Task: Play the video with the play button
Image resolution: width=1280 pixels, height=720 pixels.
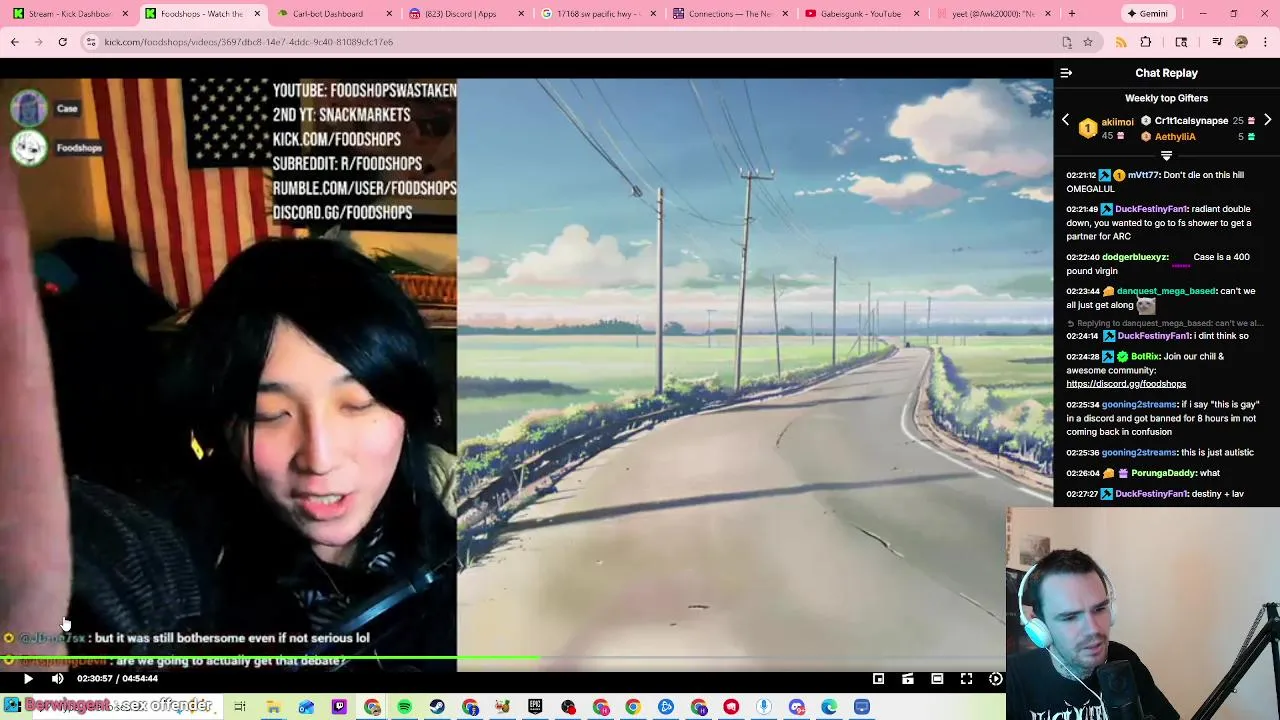Action: click(28, 679)
